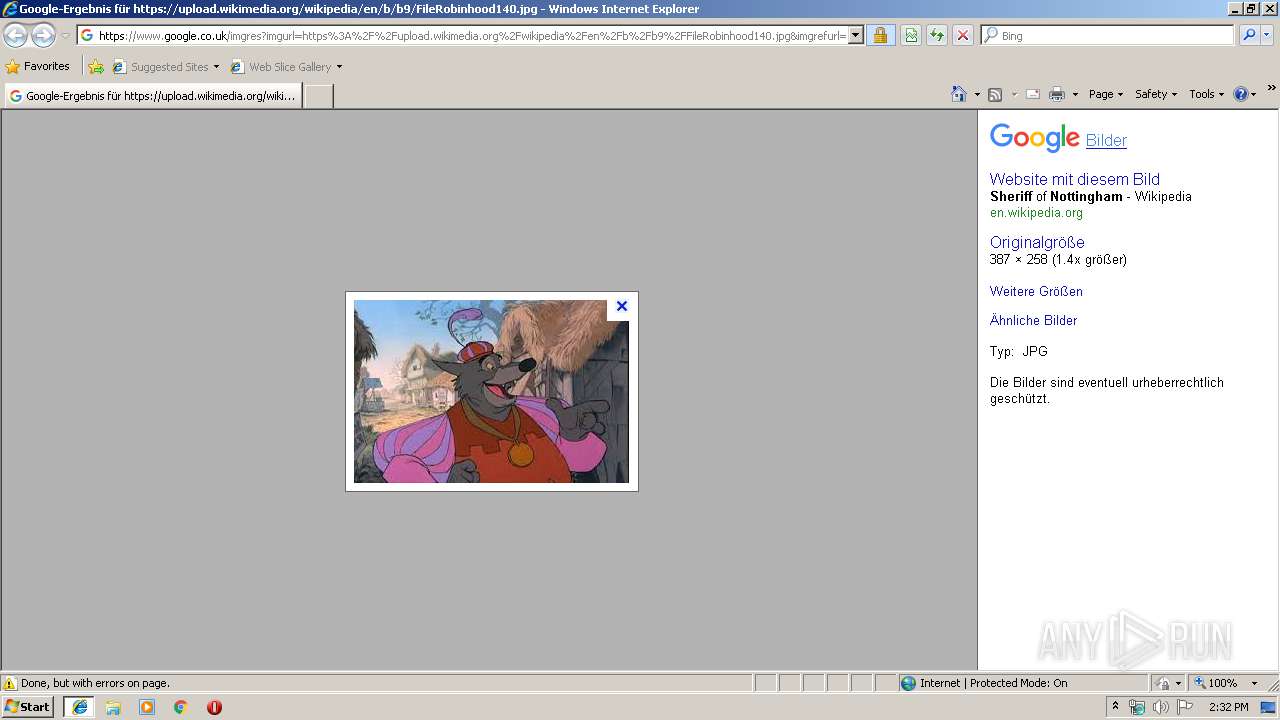The image size is (1280, 720).
Task: Open the Bilder link next to Google
Action: [1106, 141]
